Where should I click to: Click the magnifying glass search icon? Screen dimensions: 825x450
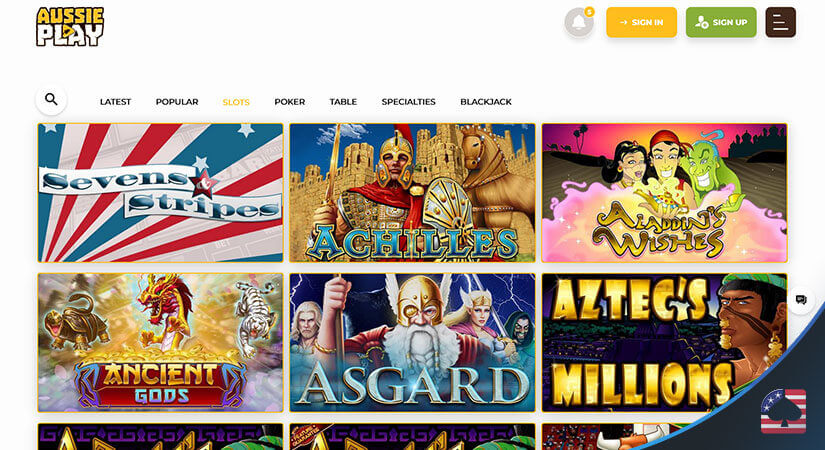[x=51, y=99]
